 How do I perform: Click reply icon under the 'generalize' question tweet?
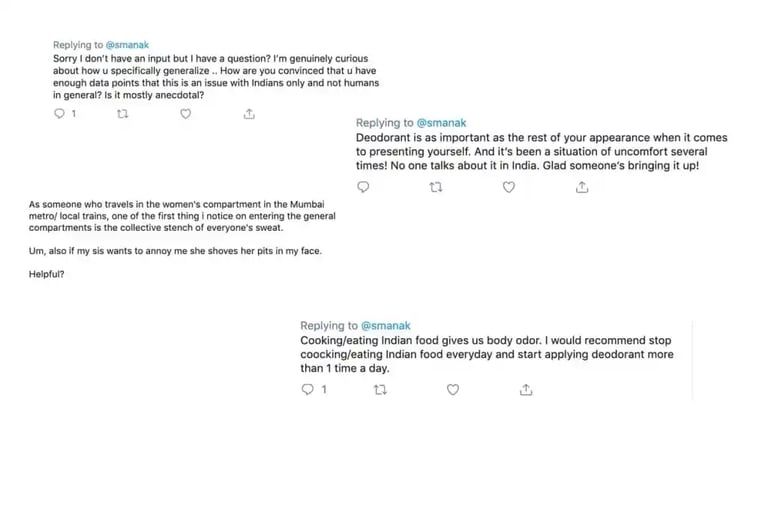tap(59, 114)
